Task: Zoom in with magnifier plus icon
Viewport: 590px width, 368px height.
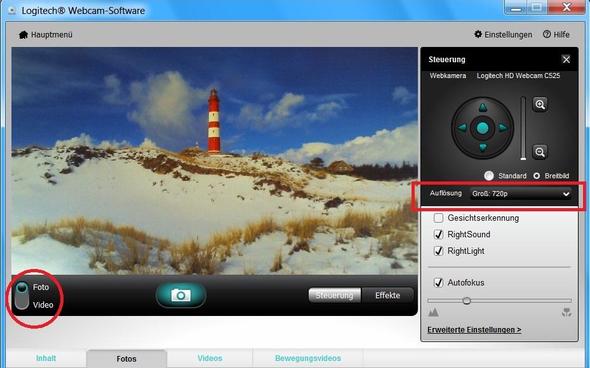Action: pos(540,104)
